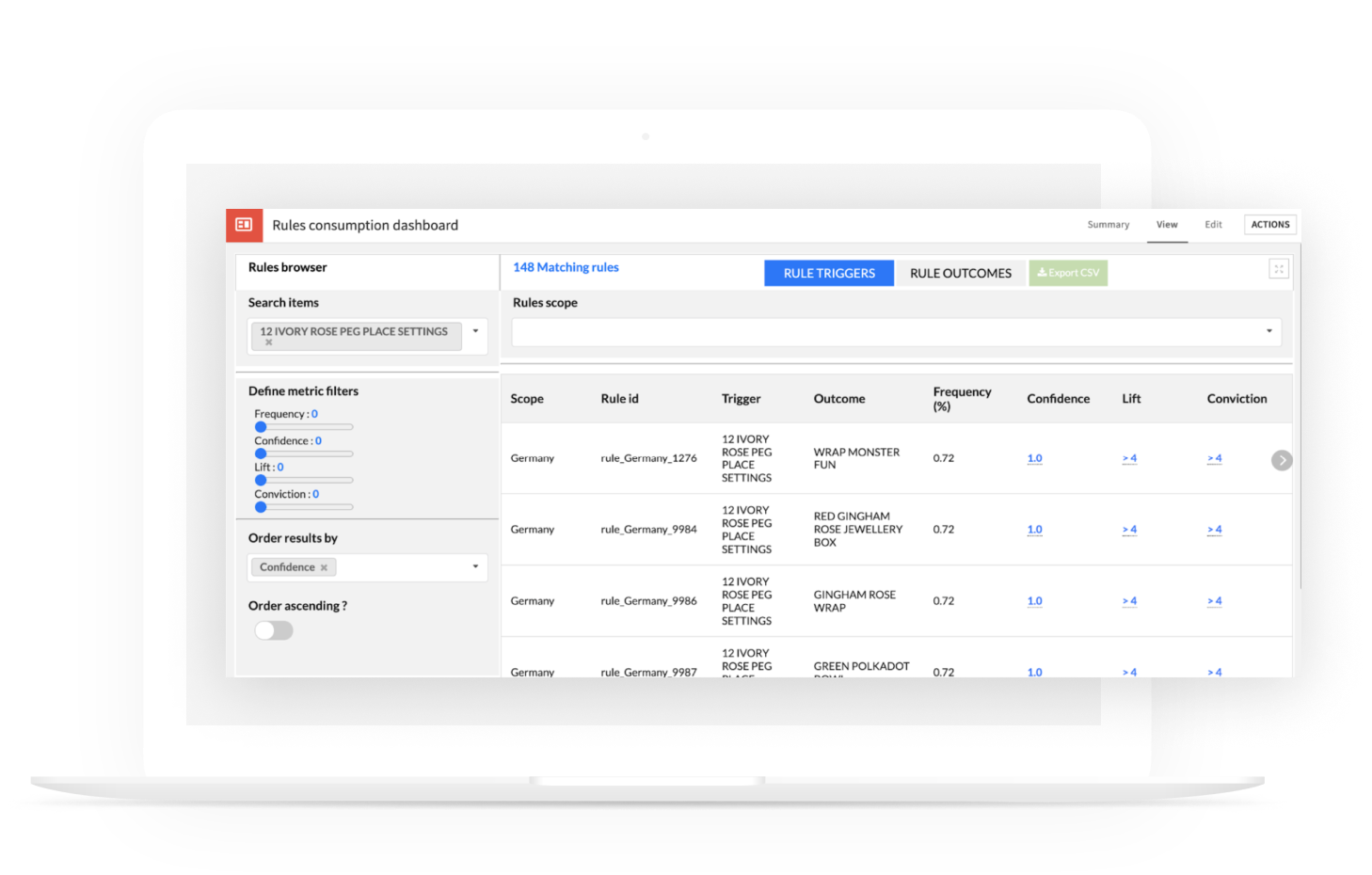Click the Rules scope input field
This screenshot has width=1372, height=875.
896,332
